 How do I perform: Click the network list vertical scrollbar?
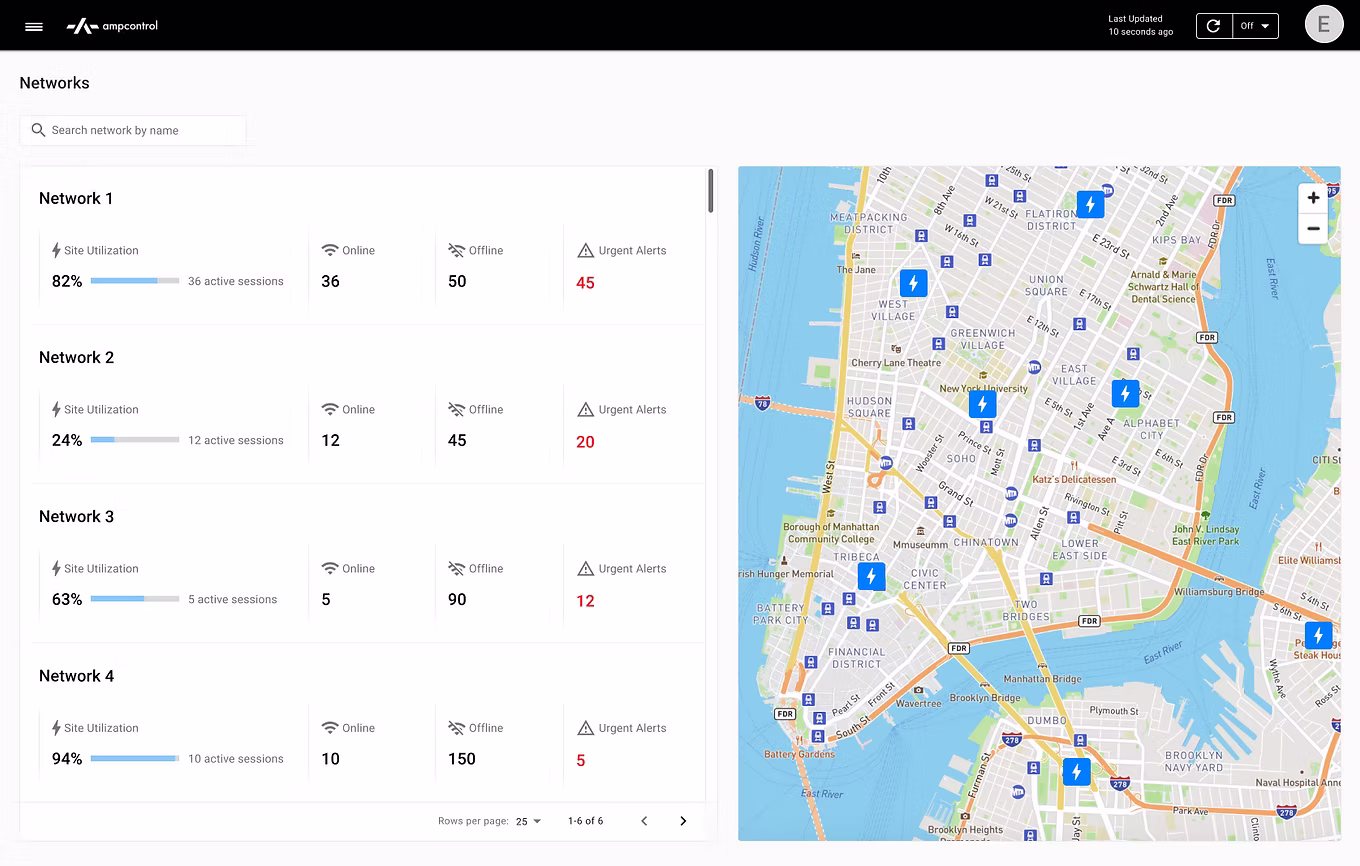pos(711,190)
